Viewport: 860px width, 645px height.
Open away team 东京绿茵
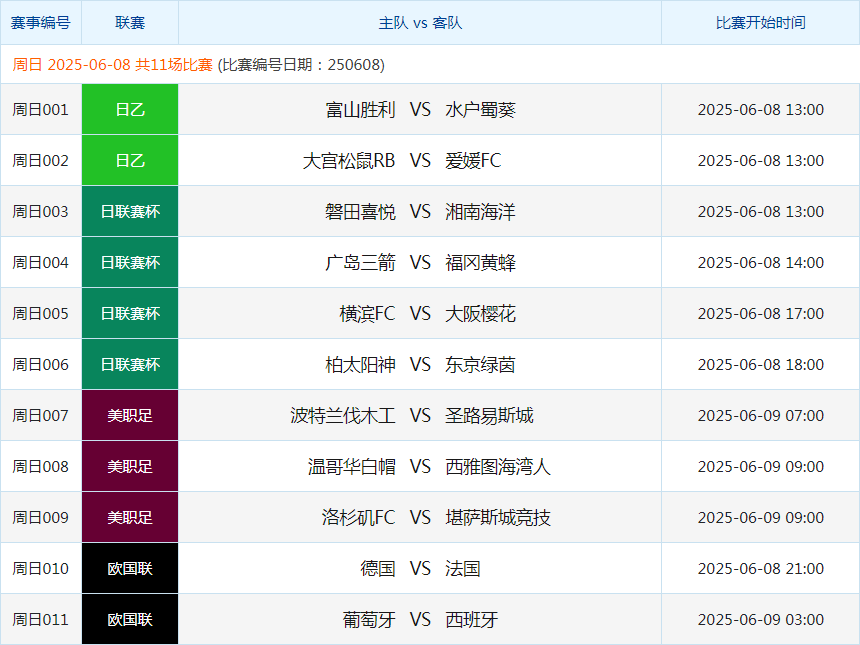480,365
